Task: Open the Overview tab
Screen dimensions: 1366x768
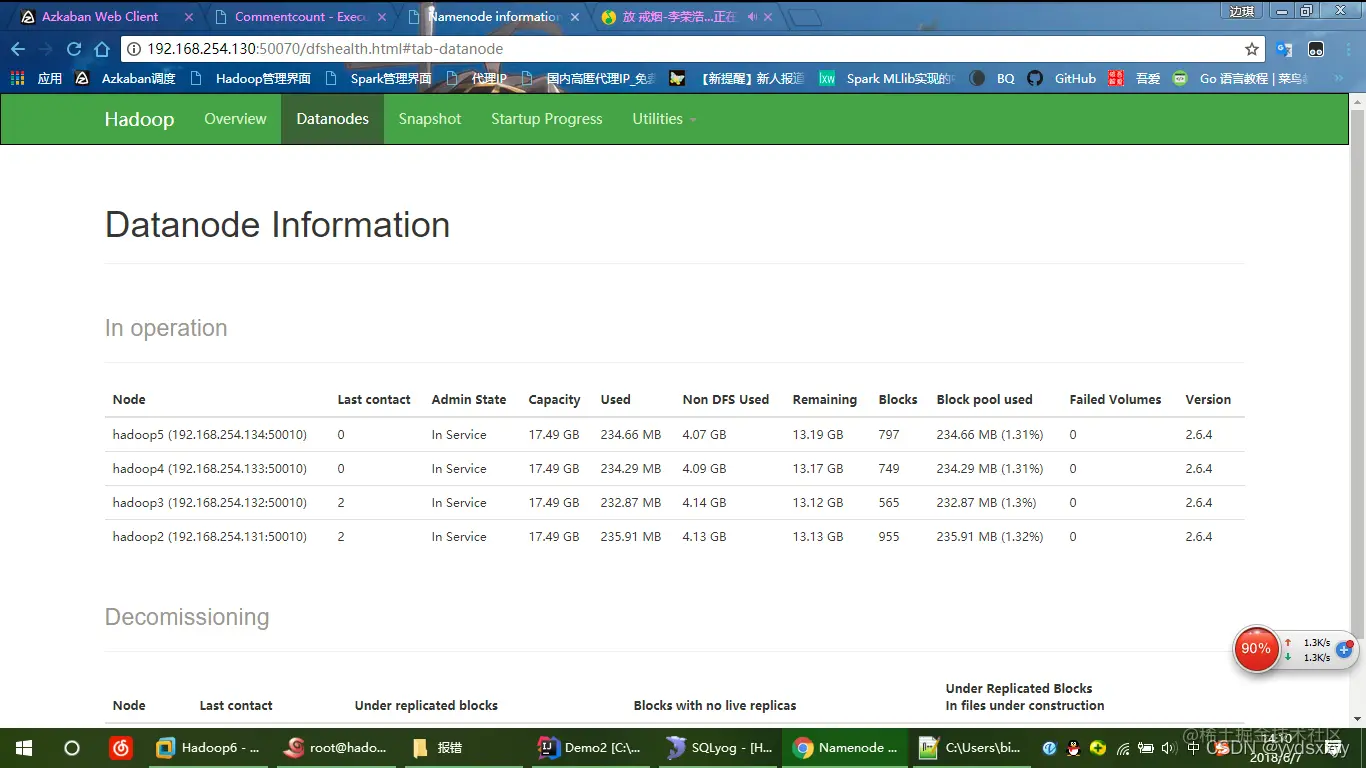Action: point(235,119)
